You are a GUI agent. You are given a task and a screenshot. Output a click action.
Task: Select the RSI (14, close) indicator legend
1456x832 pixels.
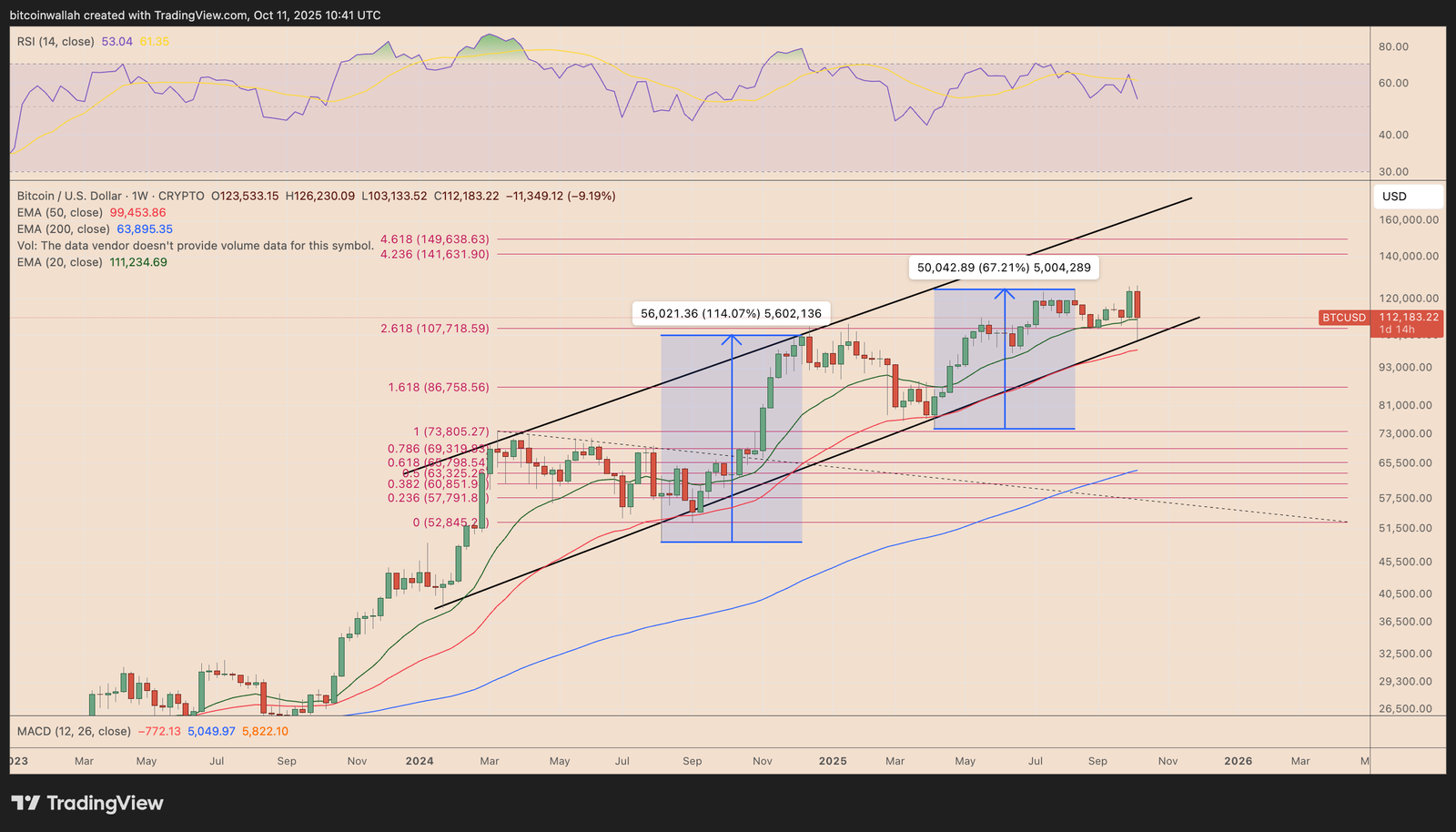[x=56, y=42]
